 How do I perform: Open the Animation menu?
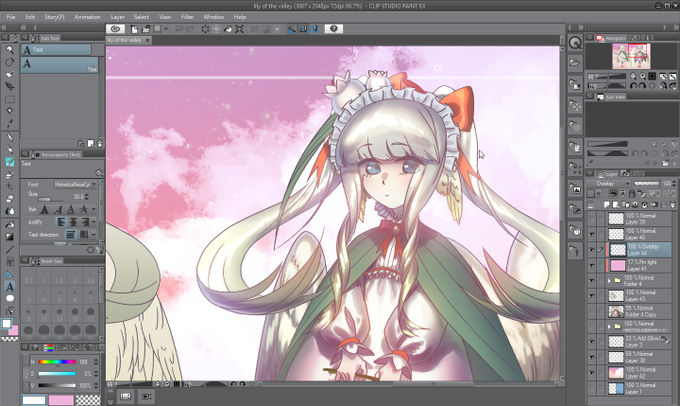[x=87, y=17]
